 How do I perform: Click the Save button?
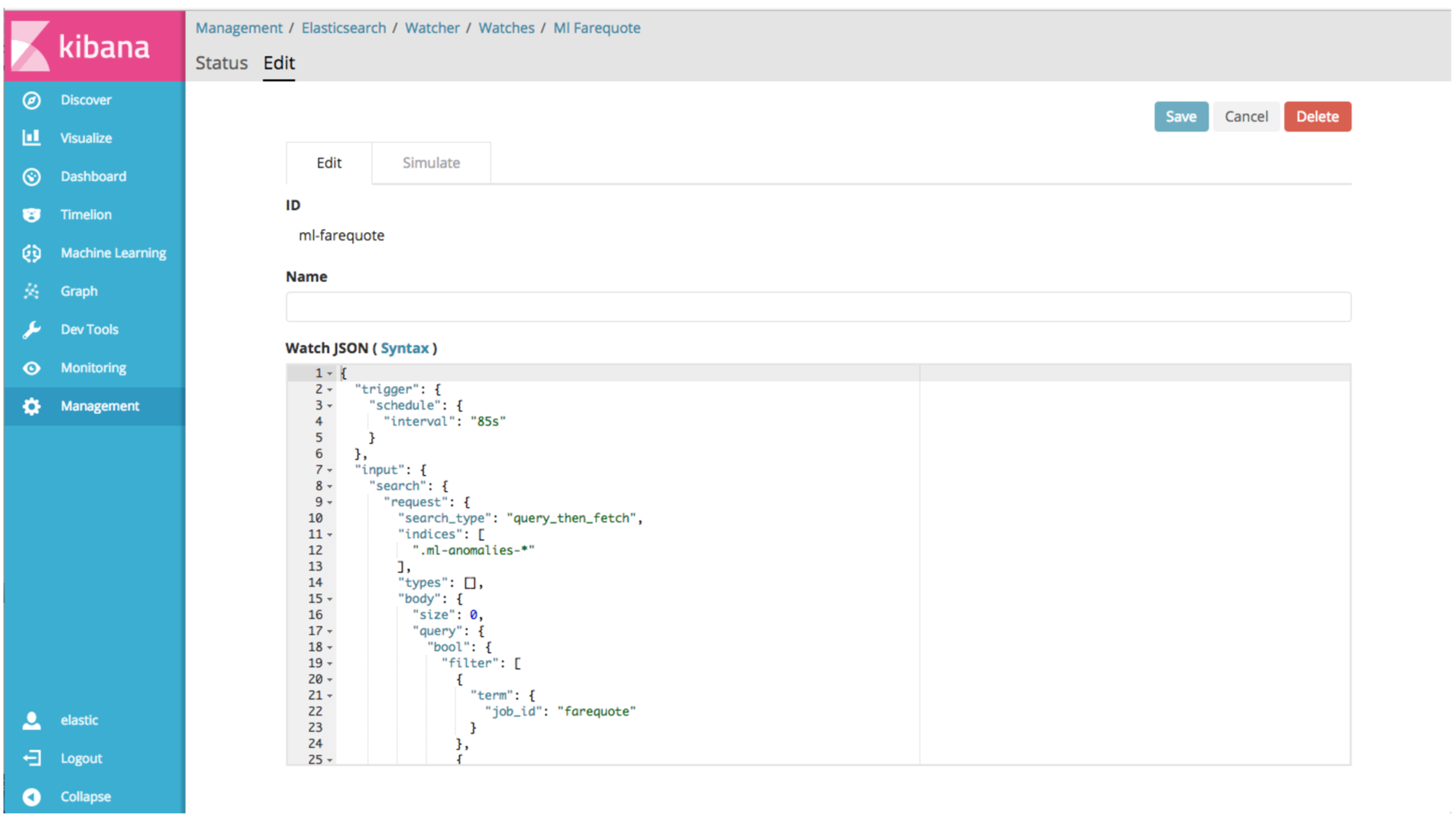point(1181,116)
